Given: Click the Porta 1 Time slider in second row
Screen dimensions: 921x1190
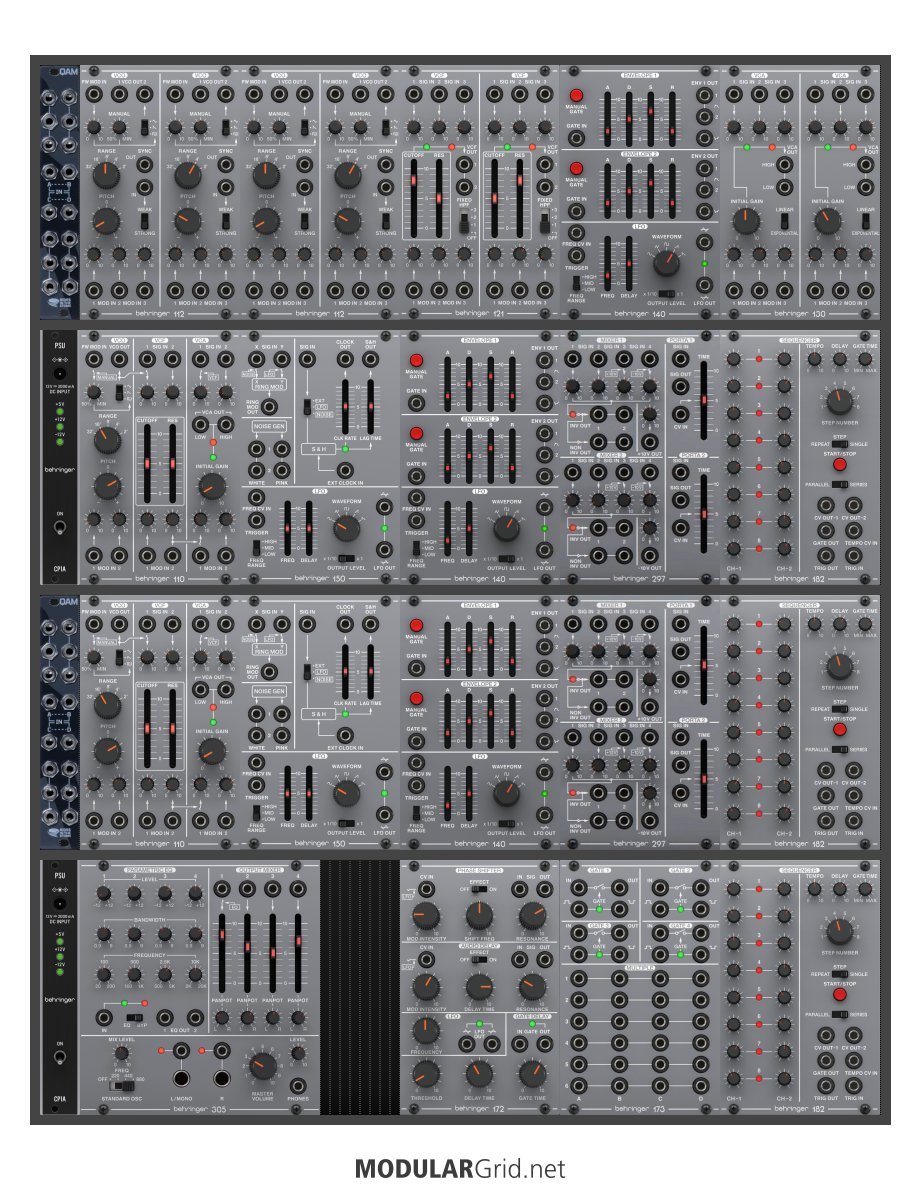Looking at the screenshot, I should coord(703,400).
